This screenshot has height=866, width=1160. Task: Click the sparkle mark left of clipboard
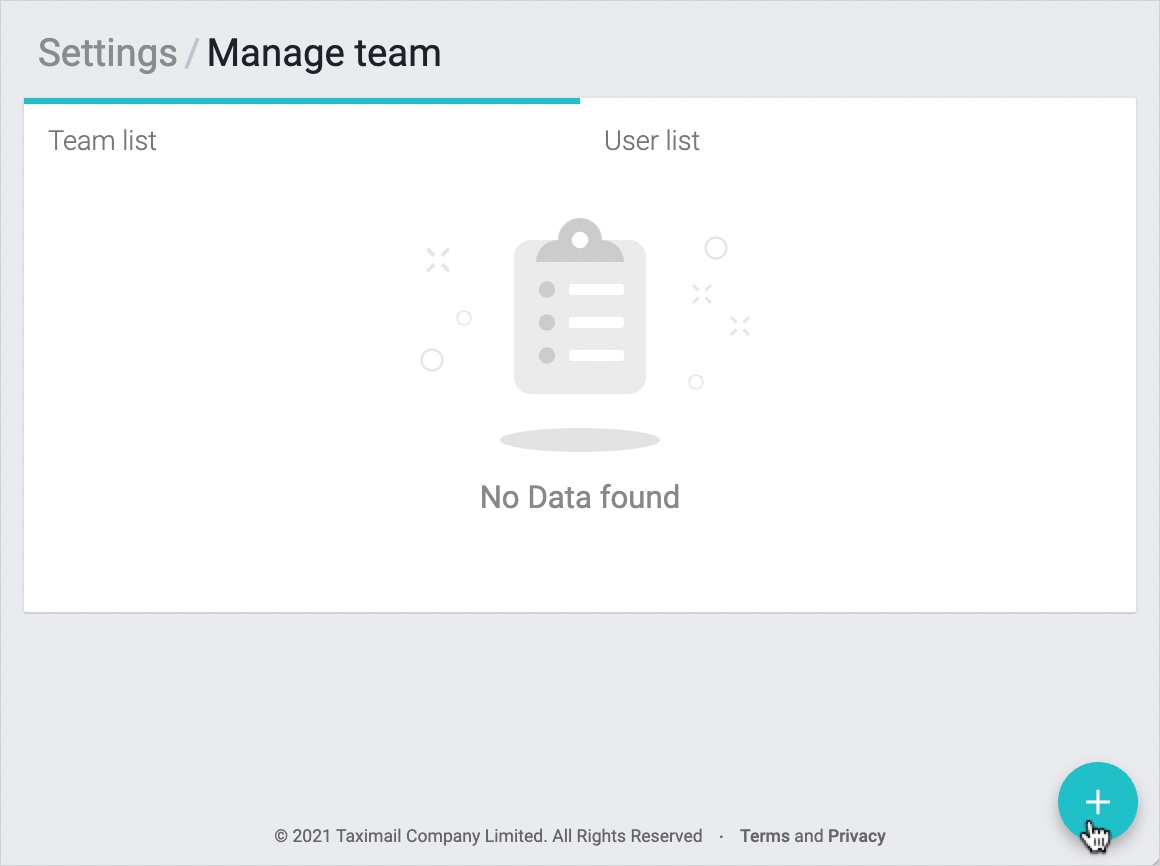[438, 260]
